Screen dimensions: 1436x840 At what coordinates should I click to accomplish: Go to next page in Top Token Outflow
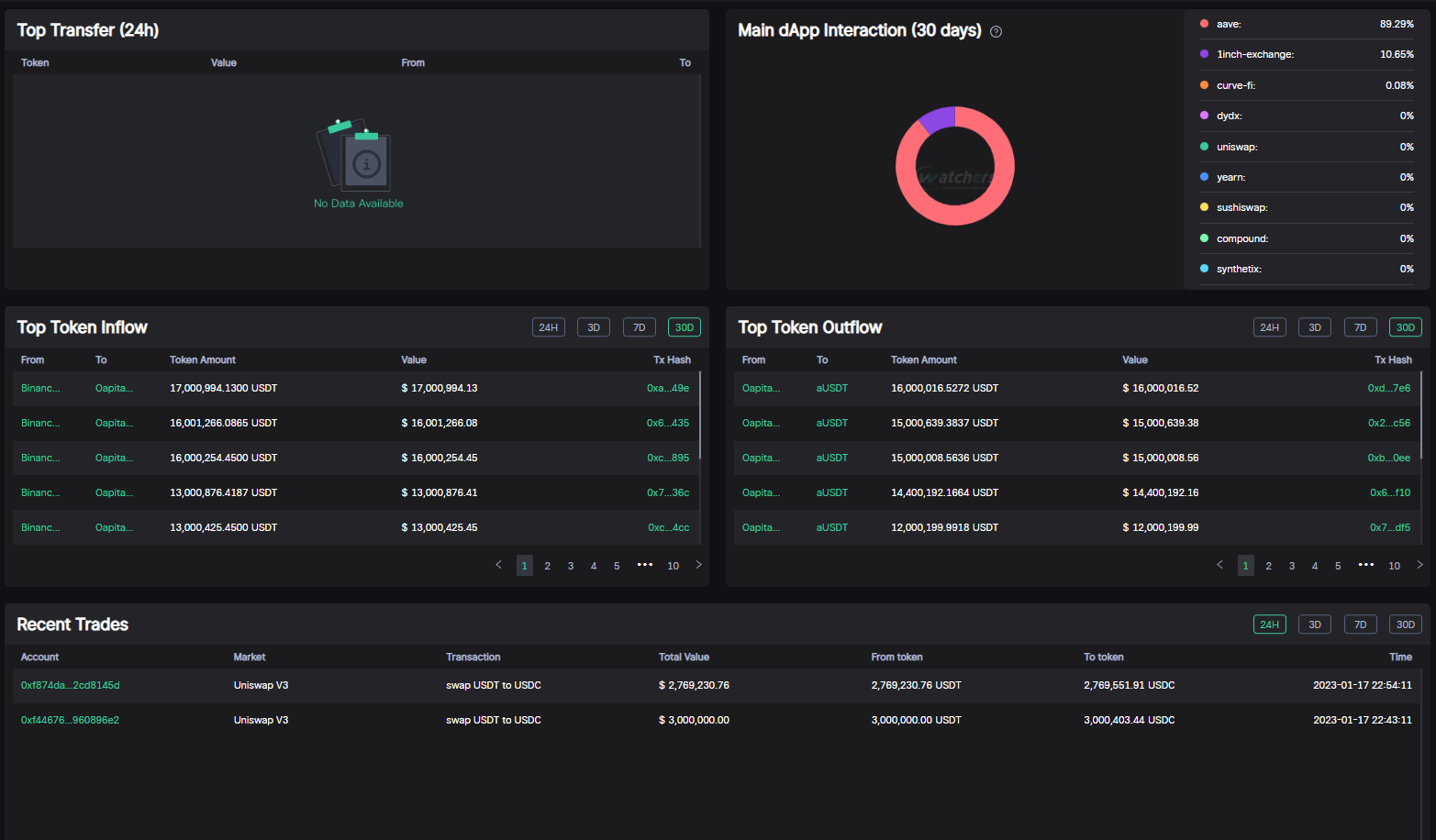click(x=1419, y=565)
